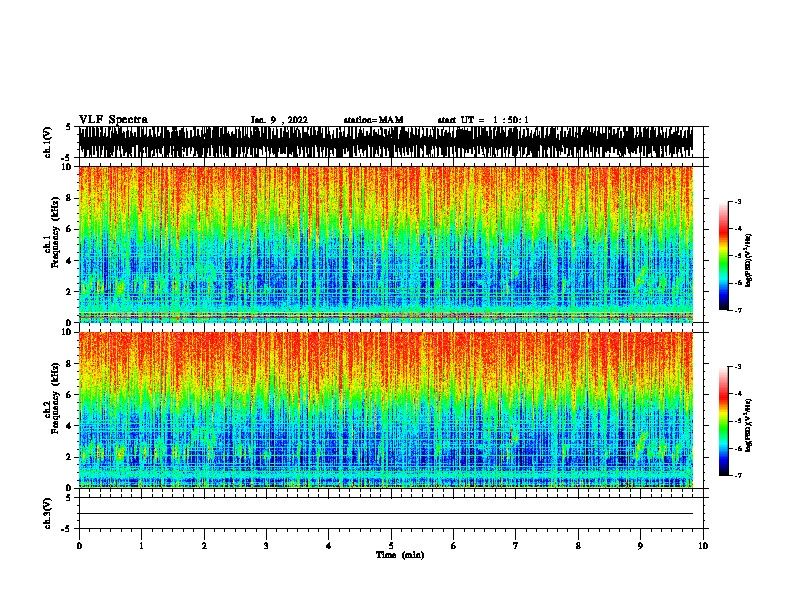Click the "5" tick on the time axis
Screen dimensions: 792x612
pos(391,546)
